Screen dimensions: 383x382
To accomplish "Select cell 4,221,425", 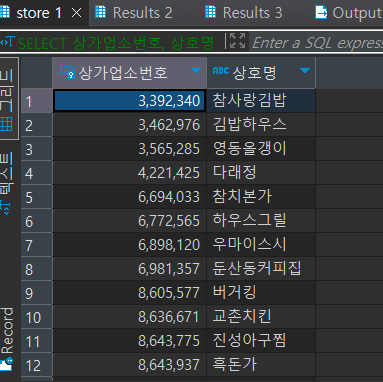I will coord(129,173).
